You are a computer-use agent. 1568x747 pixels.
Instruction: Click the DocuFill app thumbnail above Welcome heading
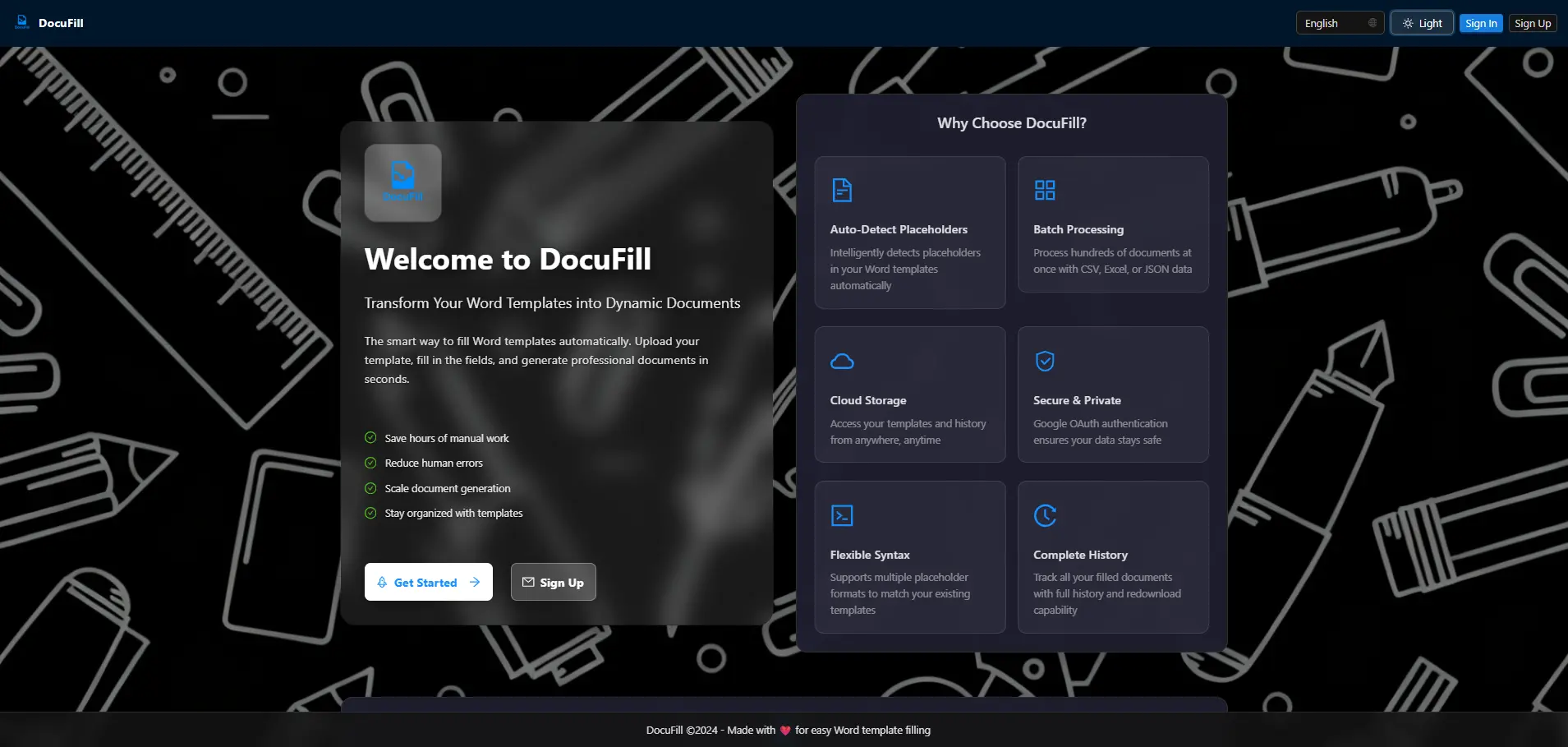[x=402, y=182]
